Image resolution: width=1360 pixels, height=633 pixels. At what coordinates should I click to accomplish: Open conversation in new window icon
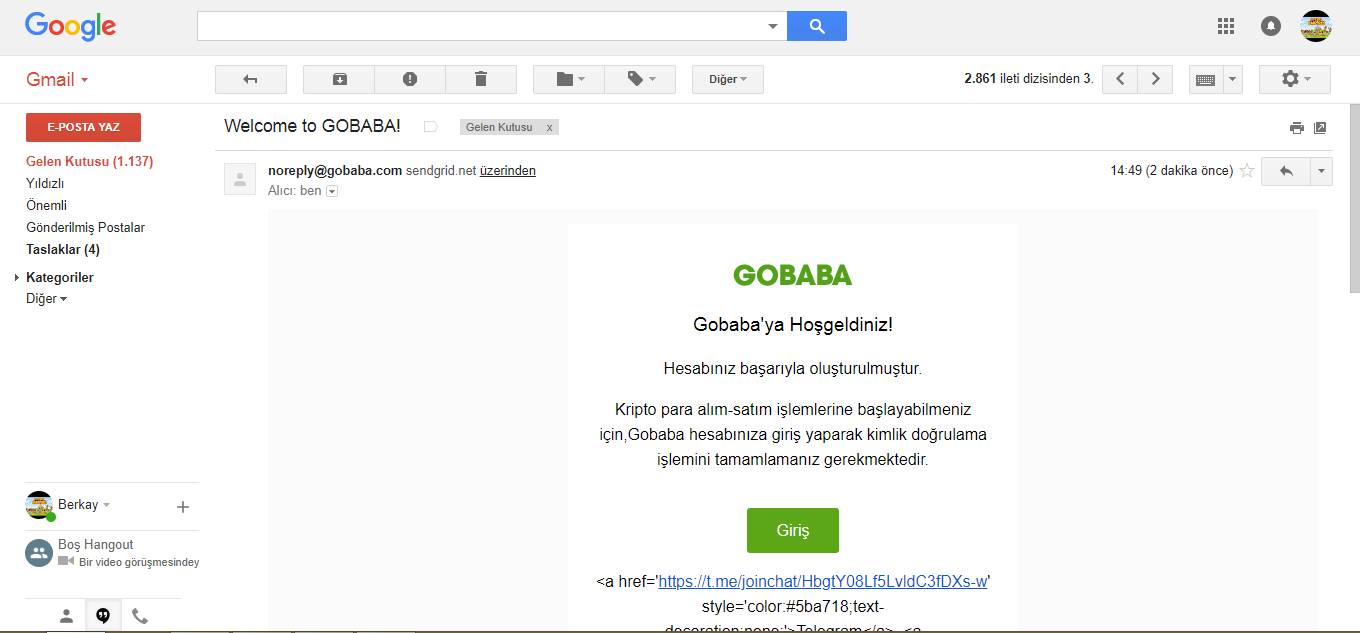pos(1320,127)
